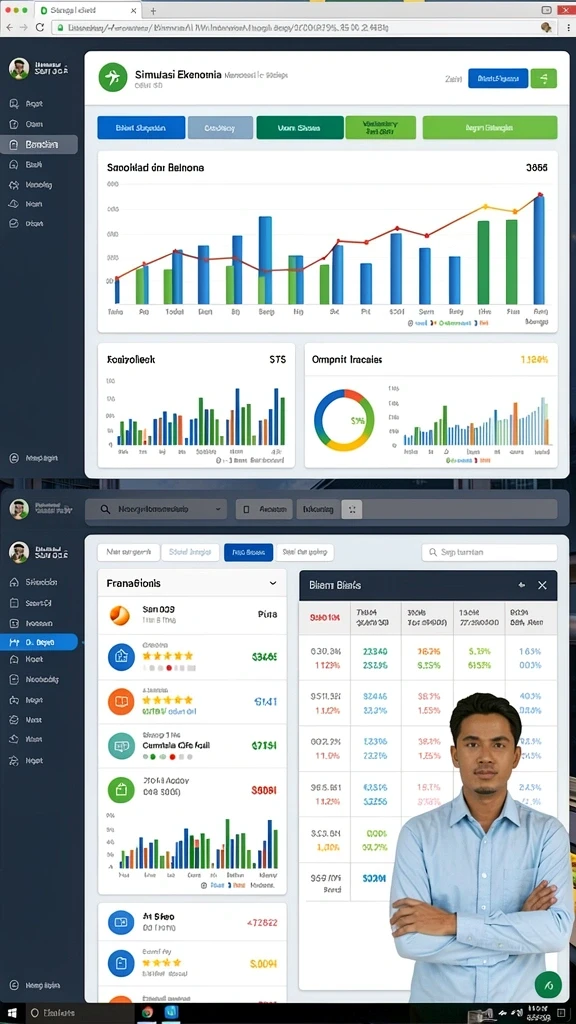Select the blue filter tab above Franaotionis
576x1024 pixels.
point(248,552)
